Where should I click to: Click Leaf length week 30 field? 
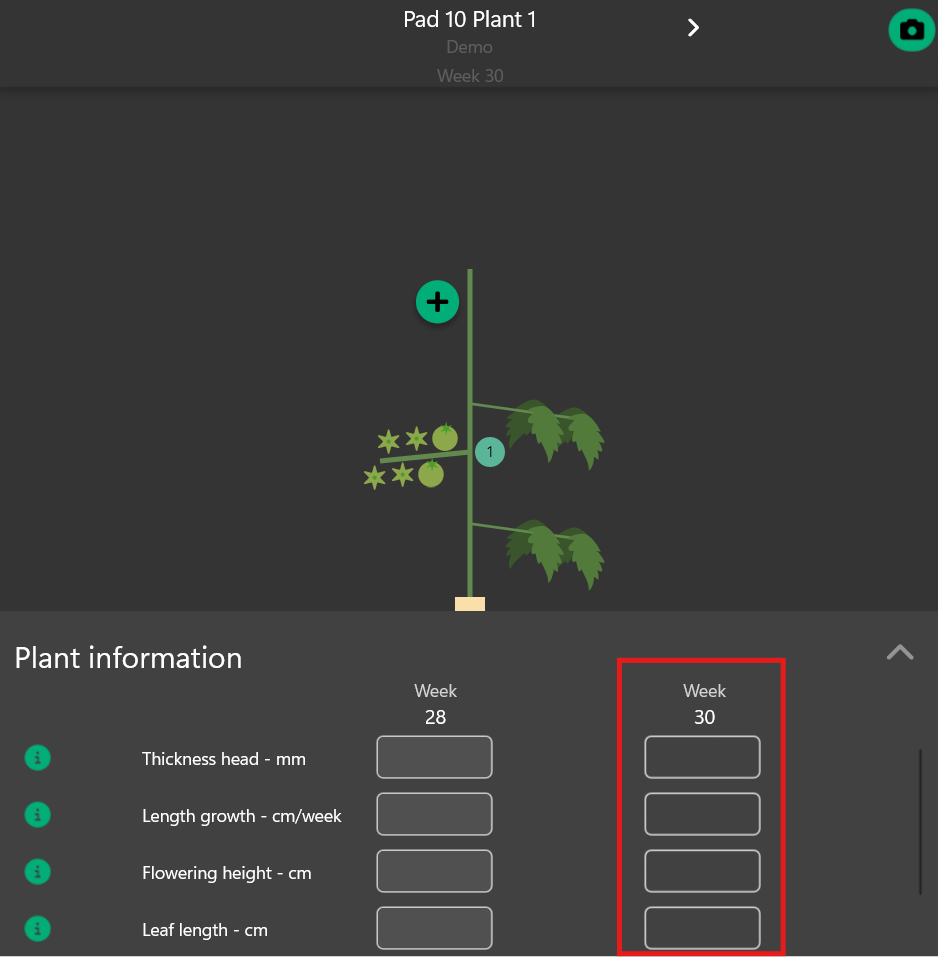coord(702,928)
